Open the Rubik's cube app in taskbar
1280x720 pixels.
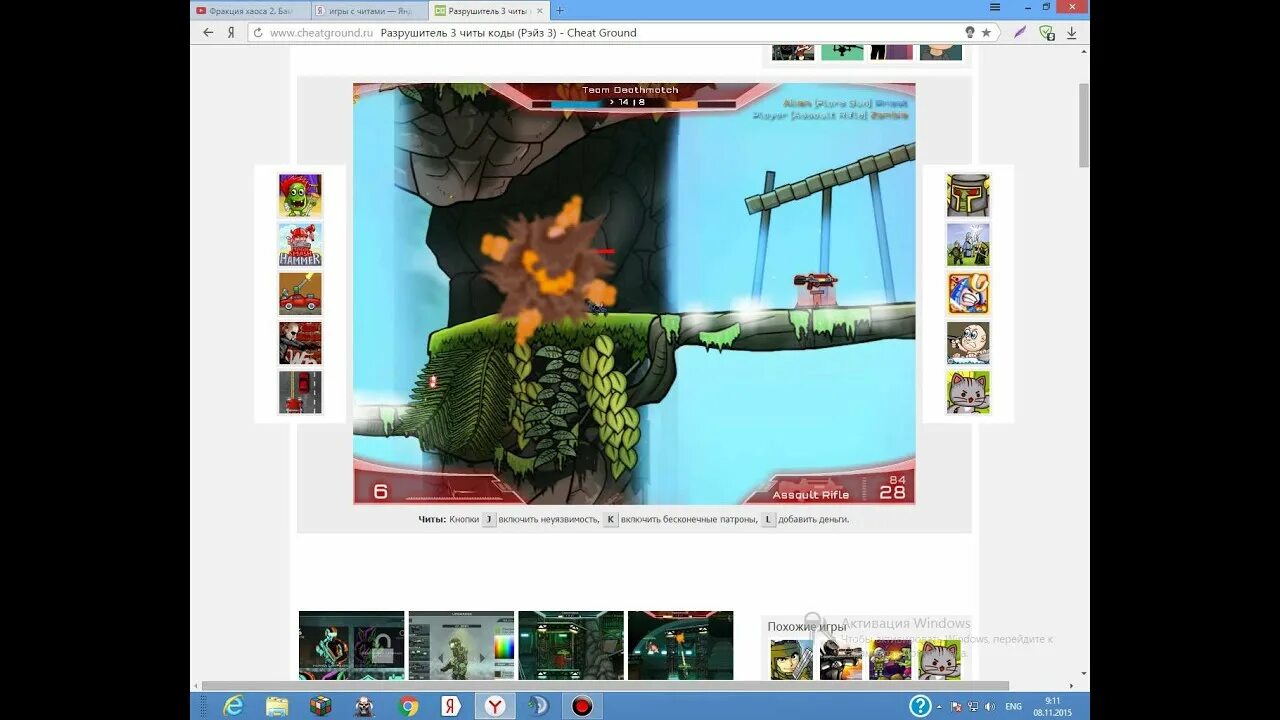[320, 706]
